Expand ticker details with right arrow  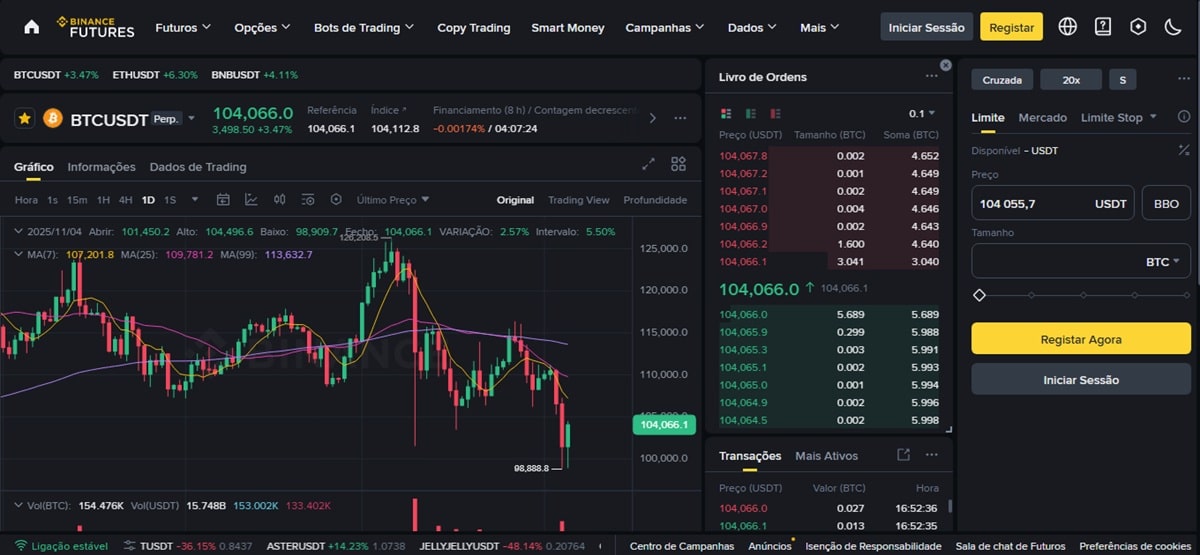point(653,118)
